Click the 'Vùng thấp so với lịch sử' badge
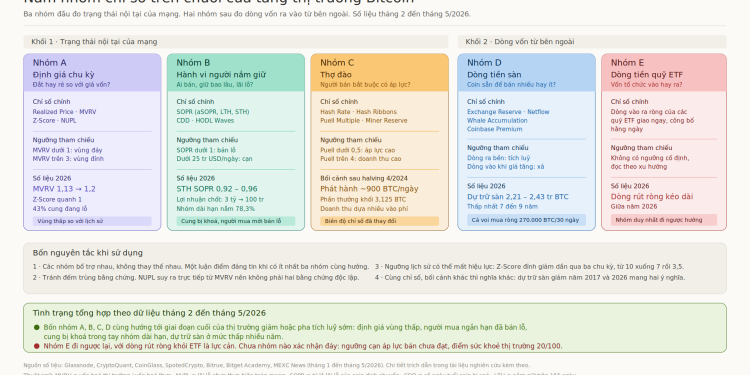This screenshot has height=375, width=750. point(92,221)
